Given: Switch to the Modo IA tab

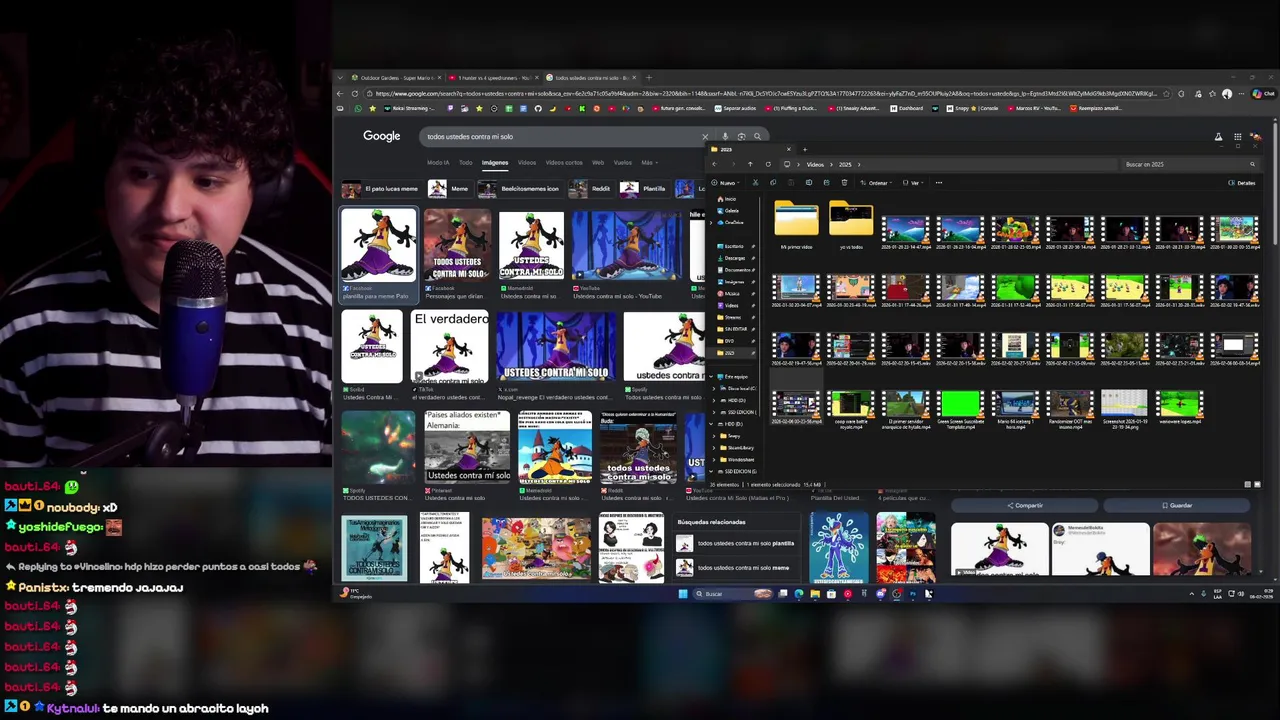Looking at the screenshot, I should 438,162.
